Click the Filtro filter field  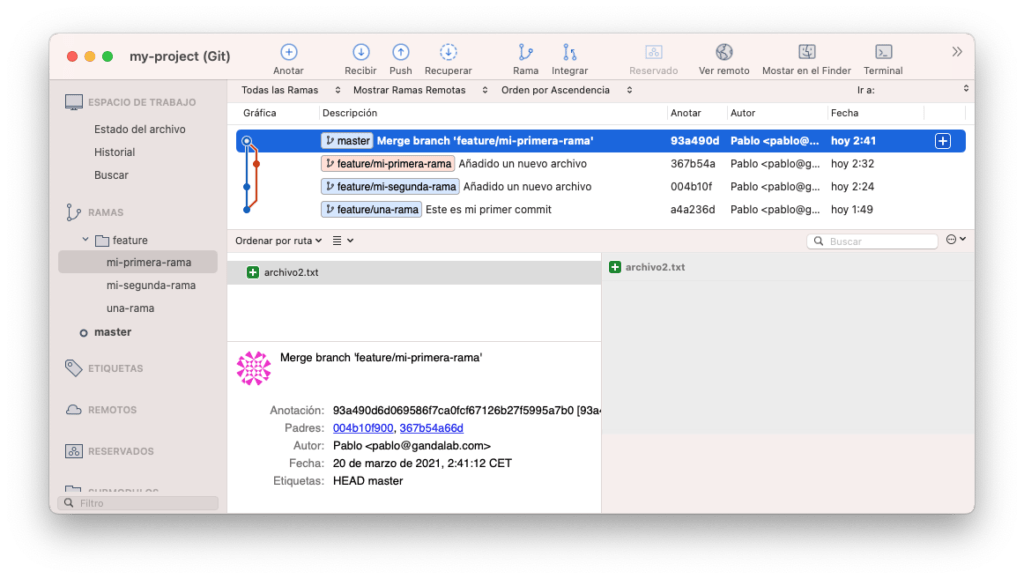pyautogui.click(x=138, y=503)
